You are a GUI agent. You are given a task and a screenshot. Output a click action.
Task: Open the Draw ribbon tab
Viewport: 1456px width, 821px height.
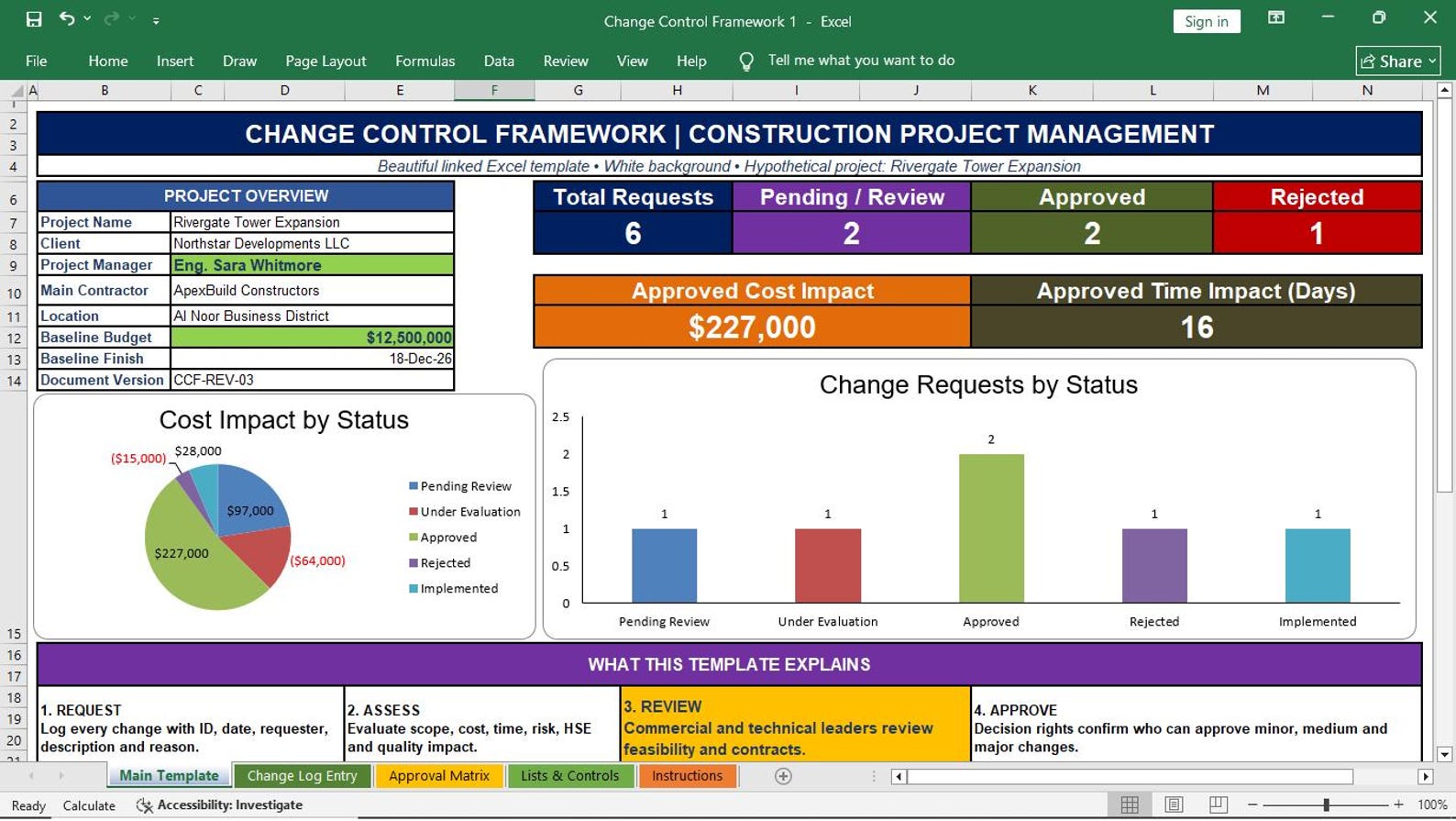point(239,61)
